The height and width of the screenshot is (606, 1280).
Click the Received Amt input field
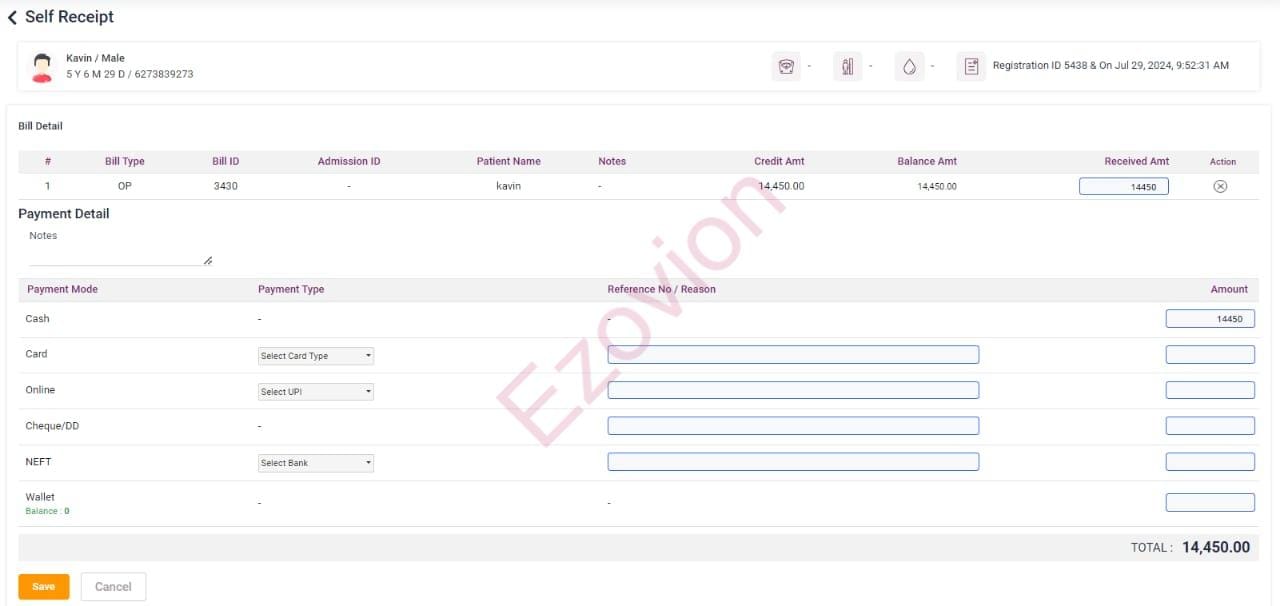click(1123, 187)
